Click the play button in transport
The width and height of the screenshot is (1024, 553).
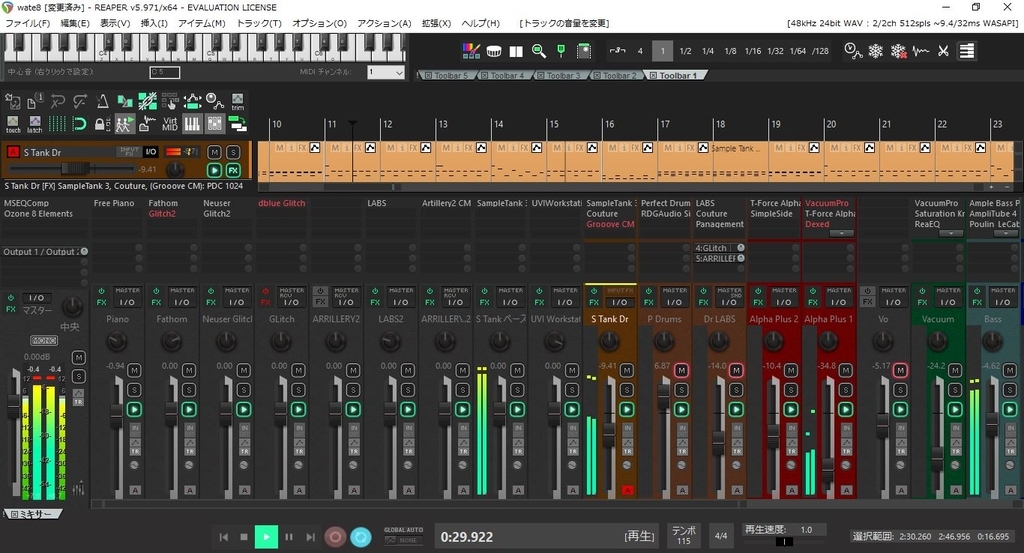[x=266, y=537]
